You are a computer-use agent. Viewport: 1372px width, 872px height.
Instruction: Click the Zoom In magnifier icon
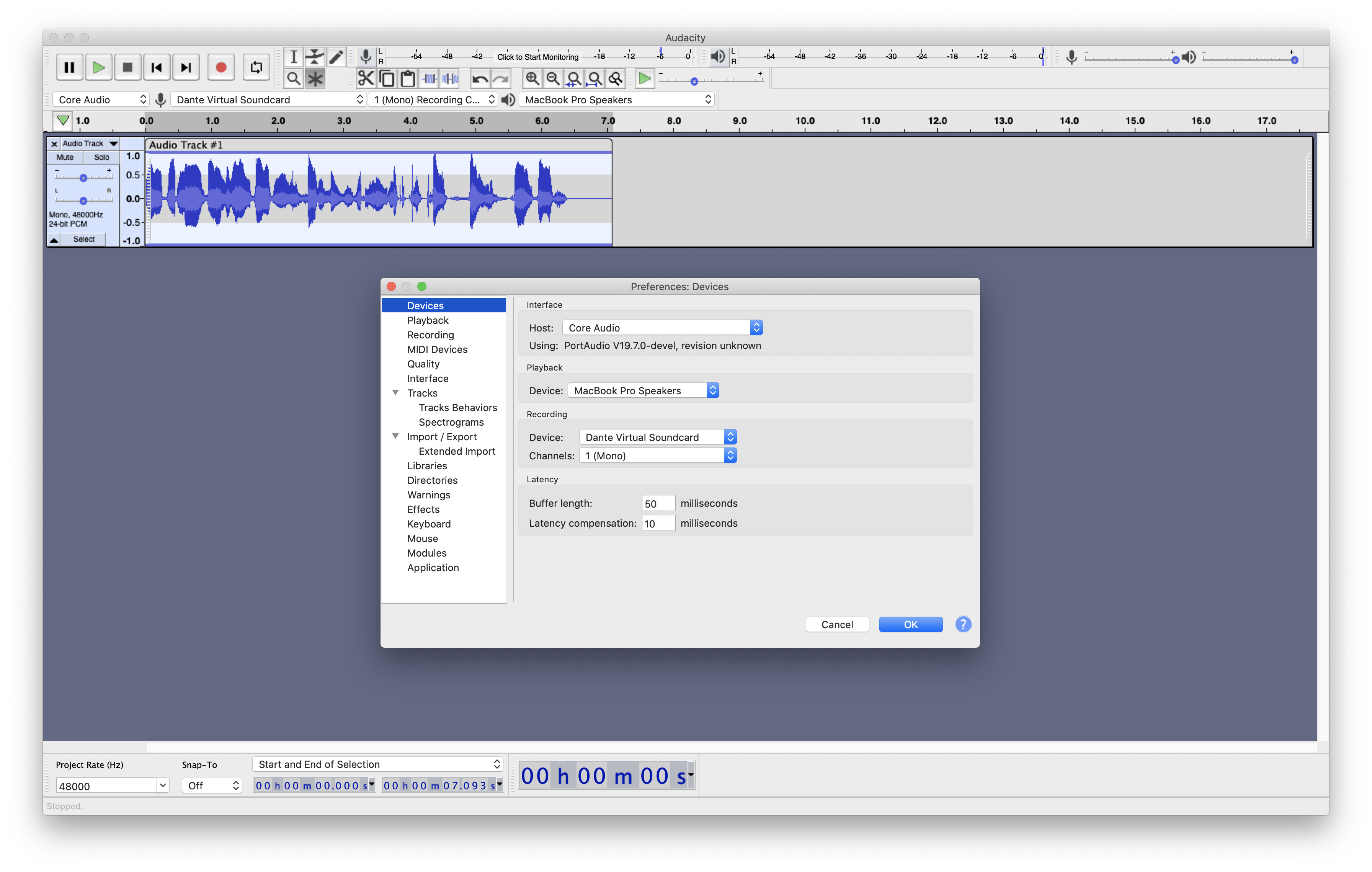[x=532, y=78]
